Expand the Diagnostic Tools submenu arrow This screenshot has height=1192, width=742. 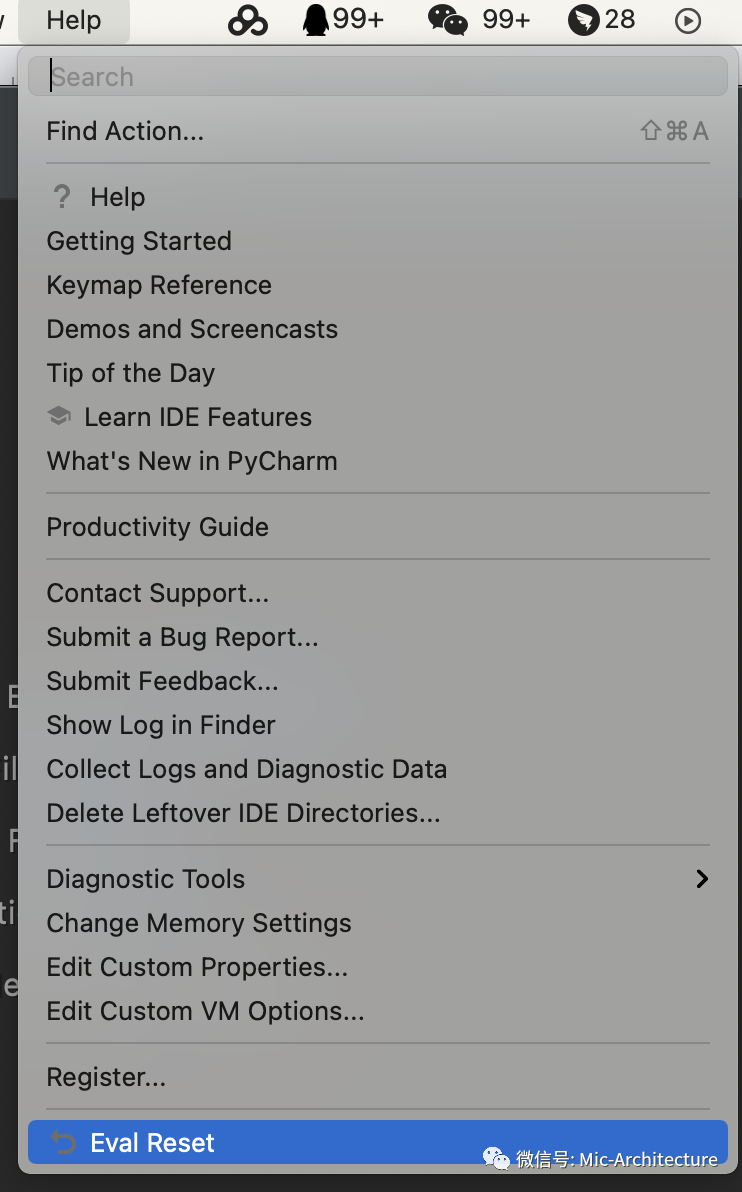(x=702, y=879)
